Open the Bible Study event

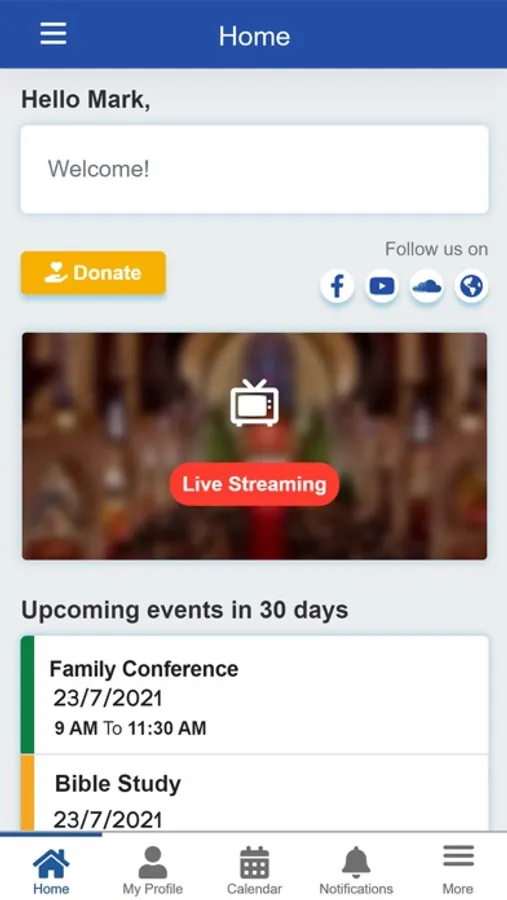[254, 793]
